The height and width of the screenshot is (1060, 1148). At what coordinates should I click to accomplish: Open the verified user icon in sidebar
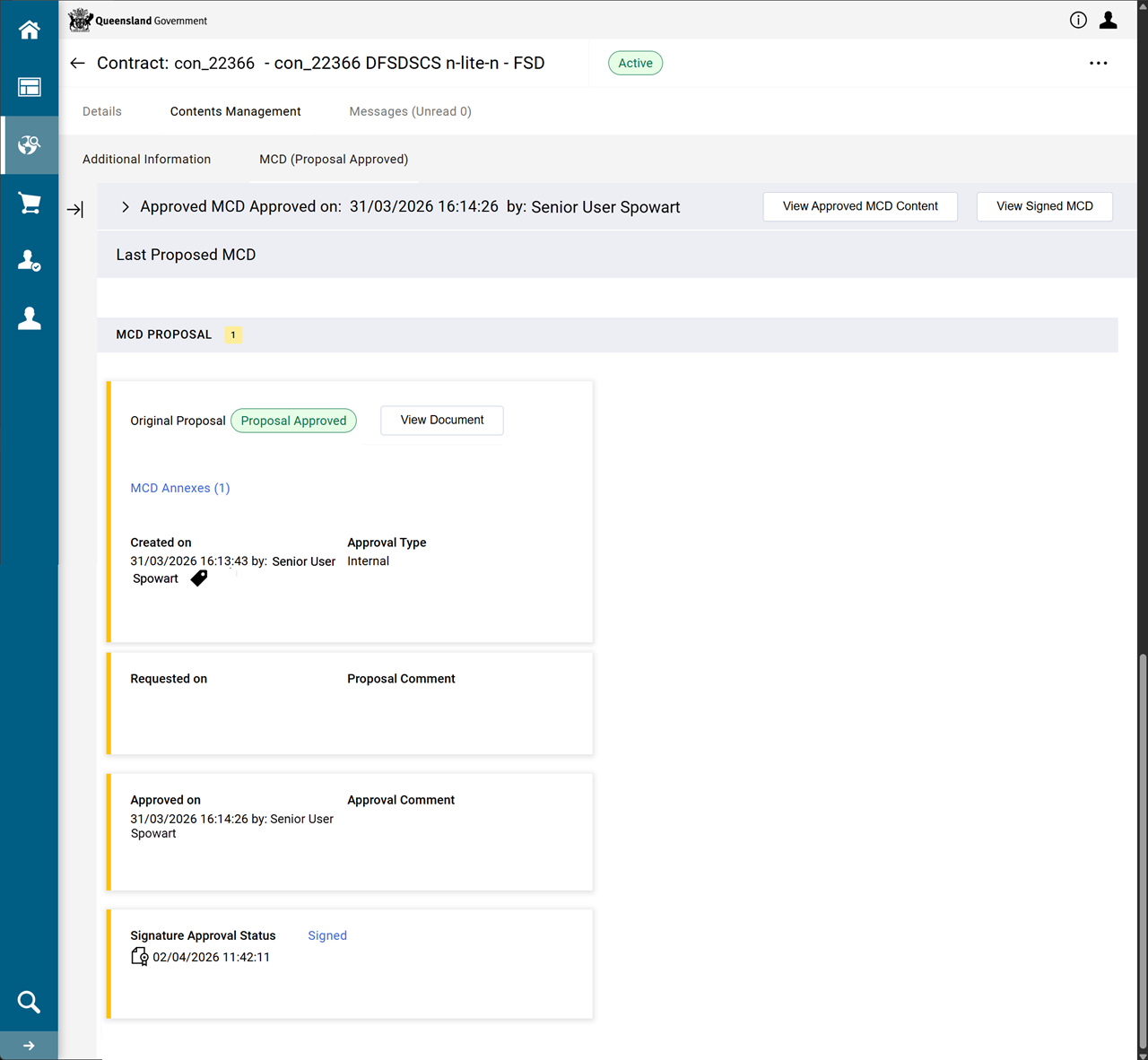click(x=29, y=261)
